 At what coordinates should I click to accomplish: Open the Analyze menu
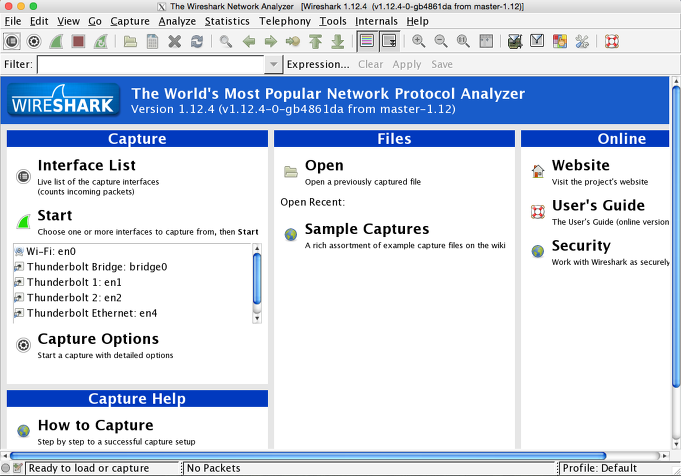(177, 21)
